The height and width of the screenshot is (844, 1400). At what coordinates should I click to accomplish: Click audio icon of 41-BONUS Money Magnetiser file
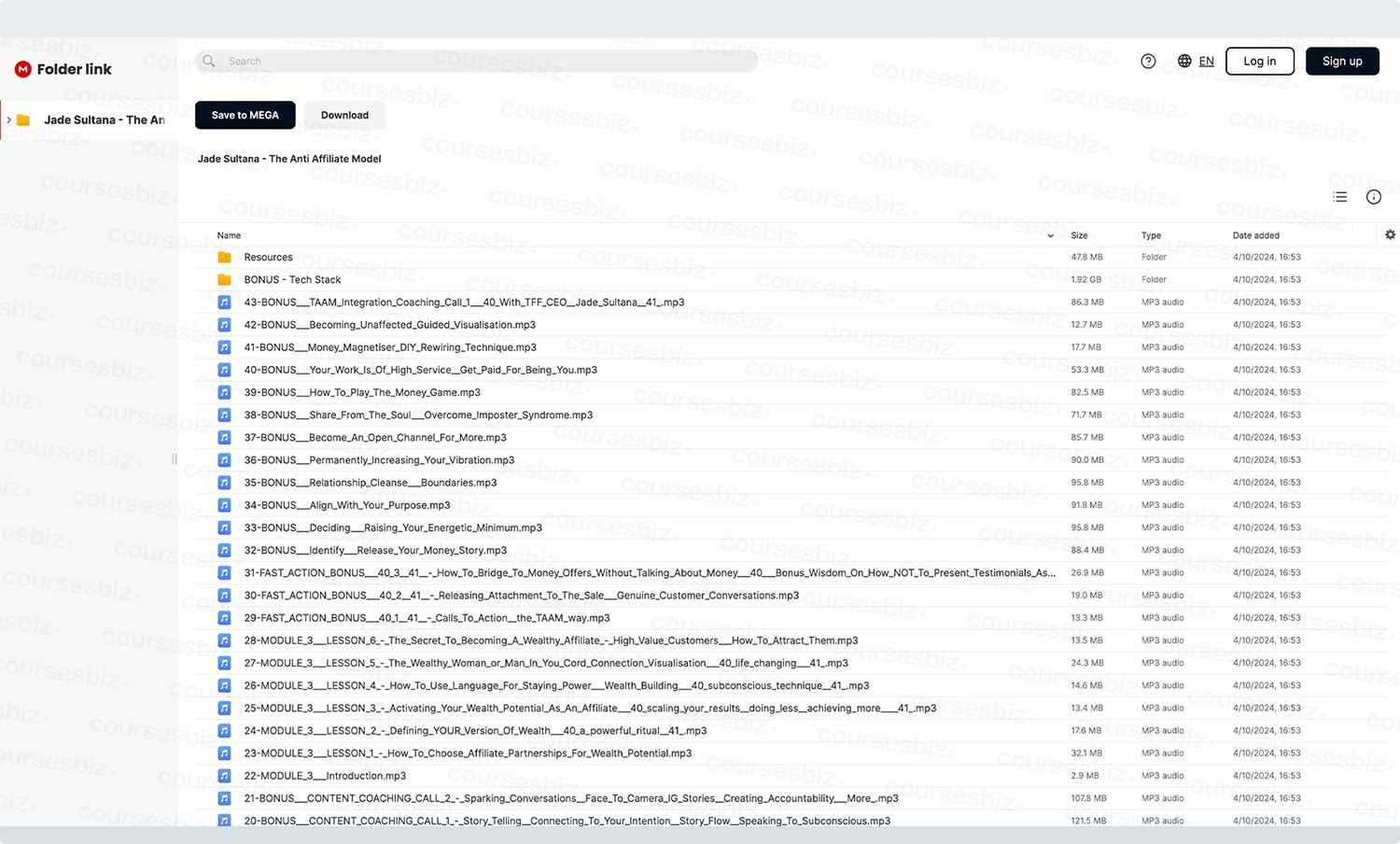(x=224, y=347)
